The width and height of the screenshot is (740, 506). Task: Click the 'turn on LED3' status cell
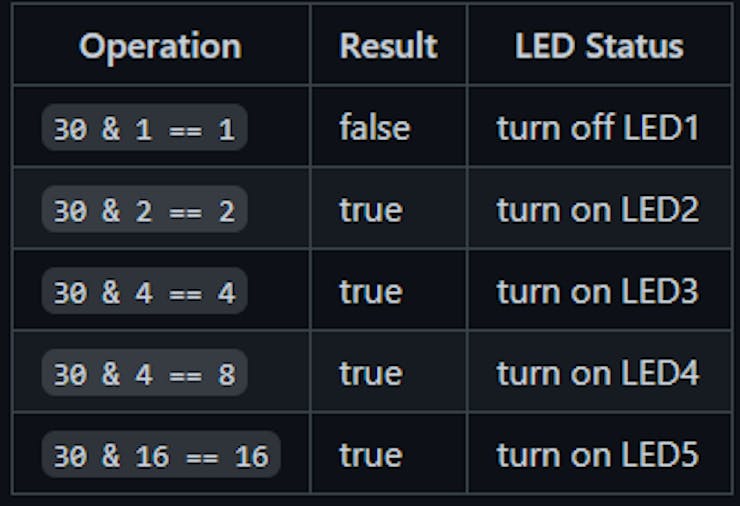tap(598, 292)
